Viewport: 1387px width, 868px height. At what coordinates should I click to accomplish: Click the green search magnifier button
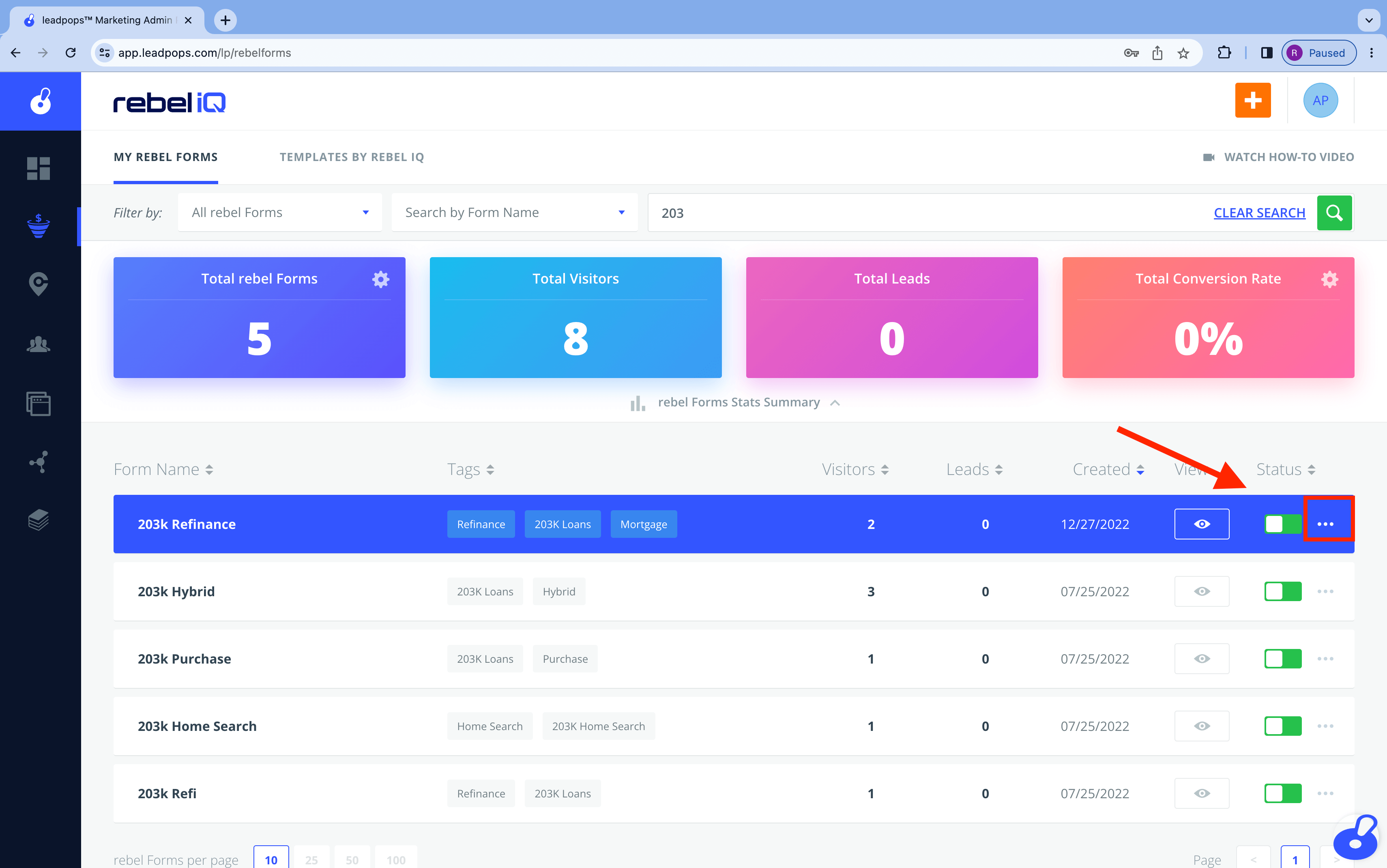coord(1333,213)
